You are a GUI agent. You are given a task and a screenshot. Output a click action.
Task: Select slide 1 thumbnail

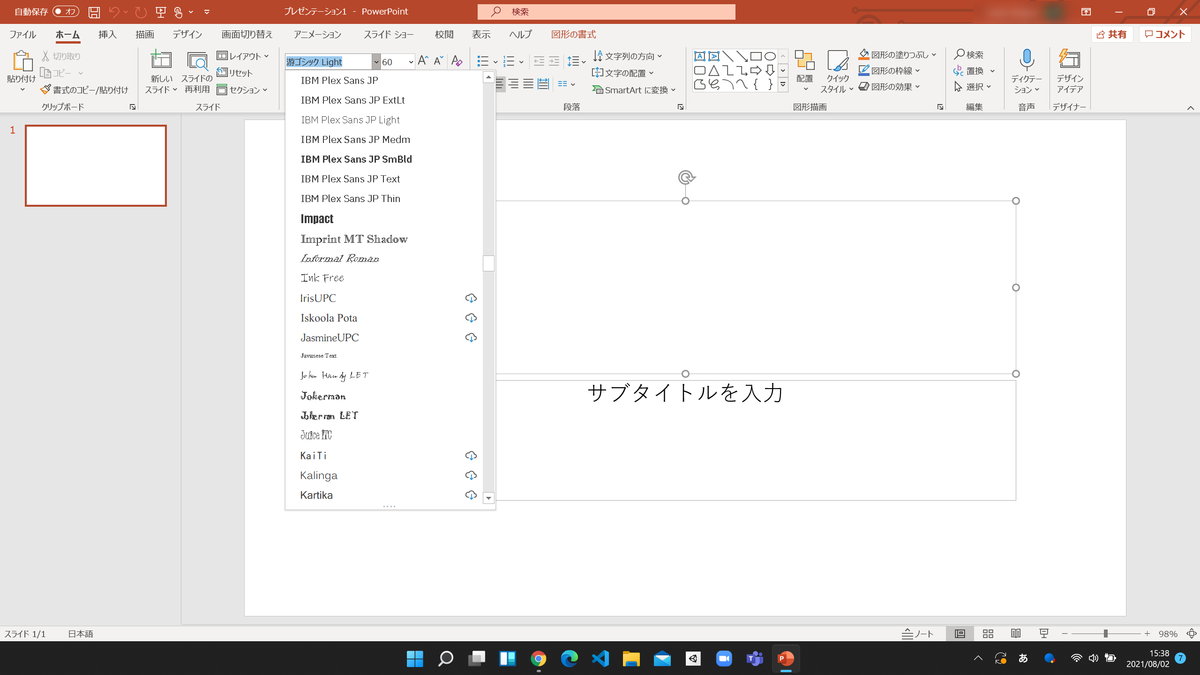click(x=96, y=165)
